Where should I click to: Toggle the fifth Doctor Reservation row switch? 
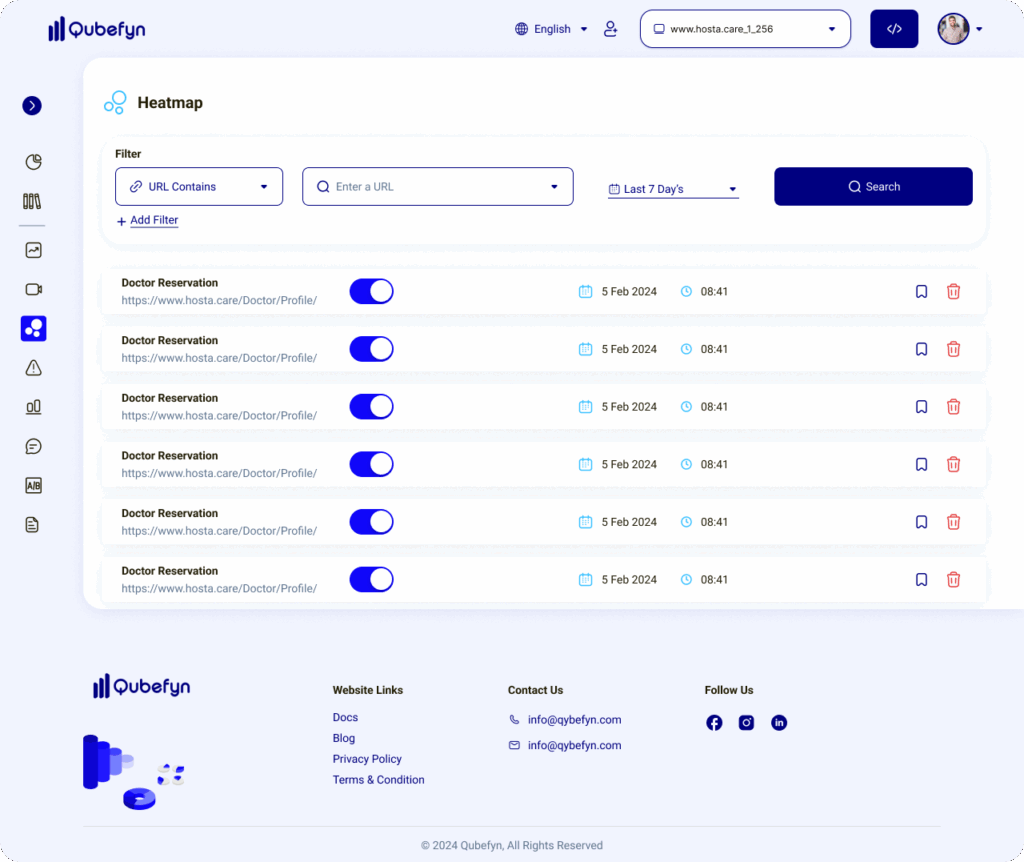[x=372, y=522]
